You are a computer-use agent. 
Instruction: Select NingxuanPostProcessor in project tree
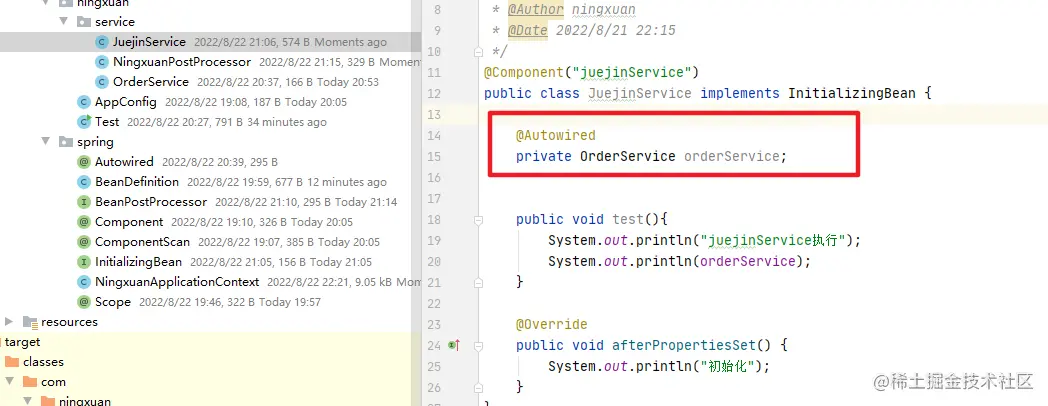tap(211, 62)
